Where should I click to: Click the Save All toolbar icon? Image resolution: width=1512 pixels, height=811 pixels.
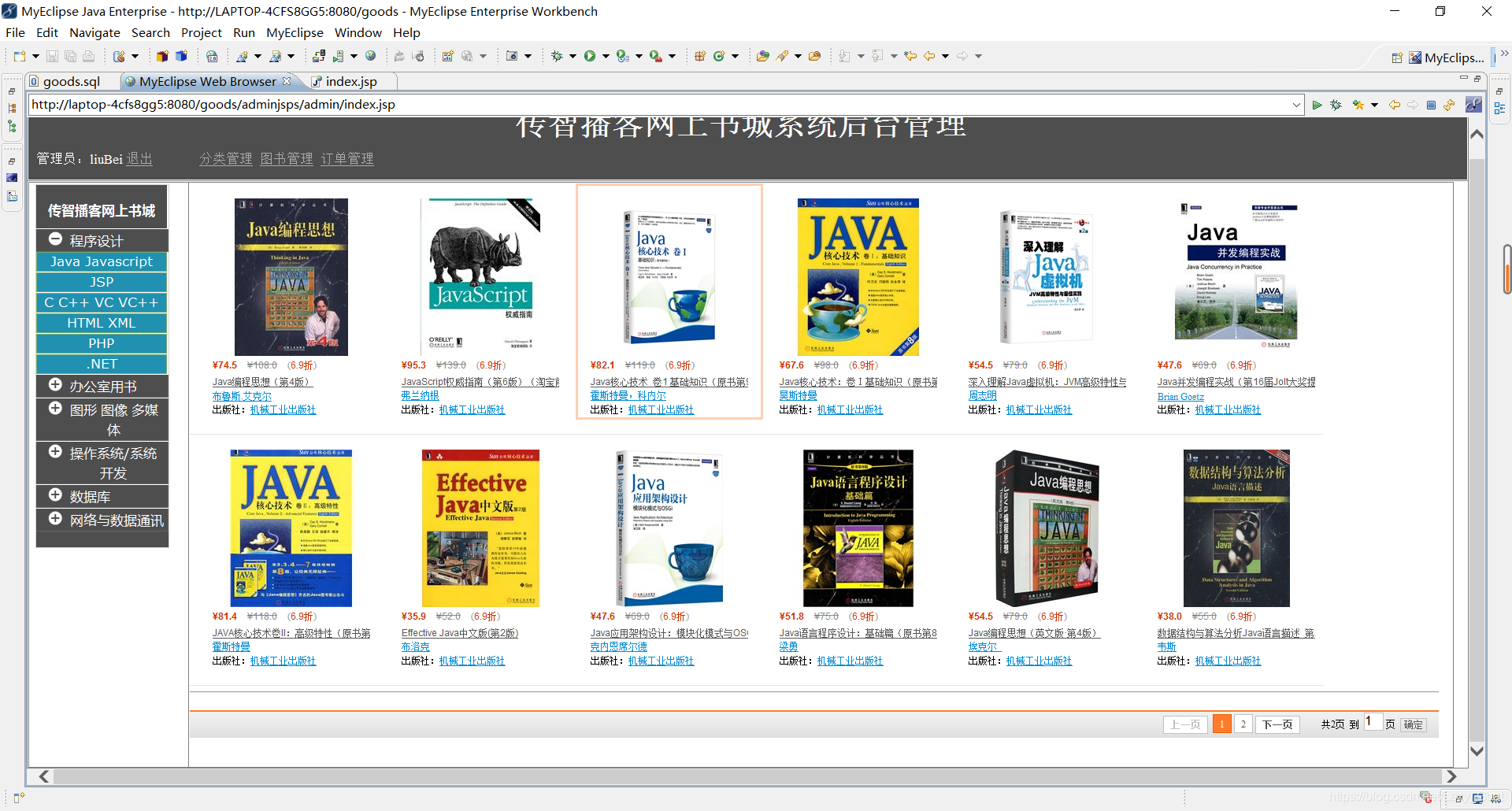point(70,56)
